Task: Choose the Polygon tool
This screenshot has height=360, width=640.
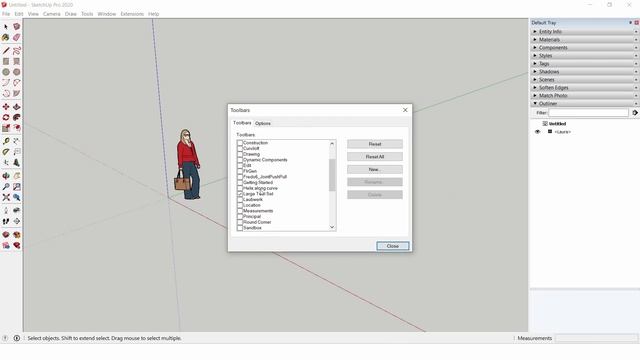Action: [x=16, y=72]
